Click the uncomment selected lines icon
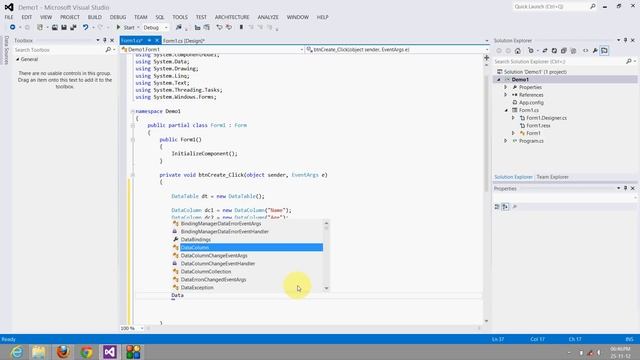 tap(229, 27)
